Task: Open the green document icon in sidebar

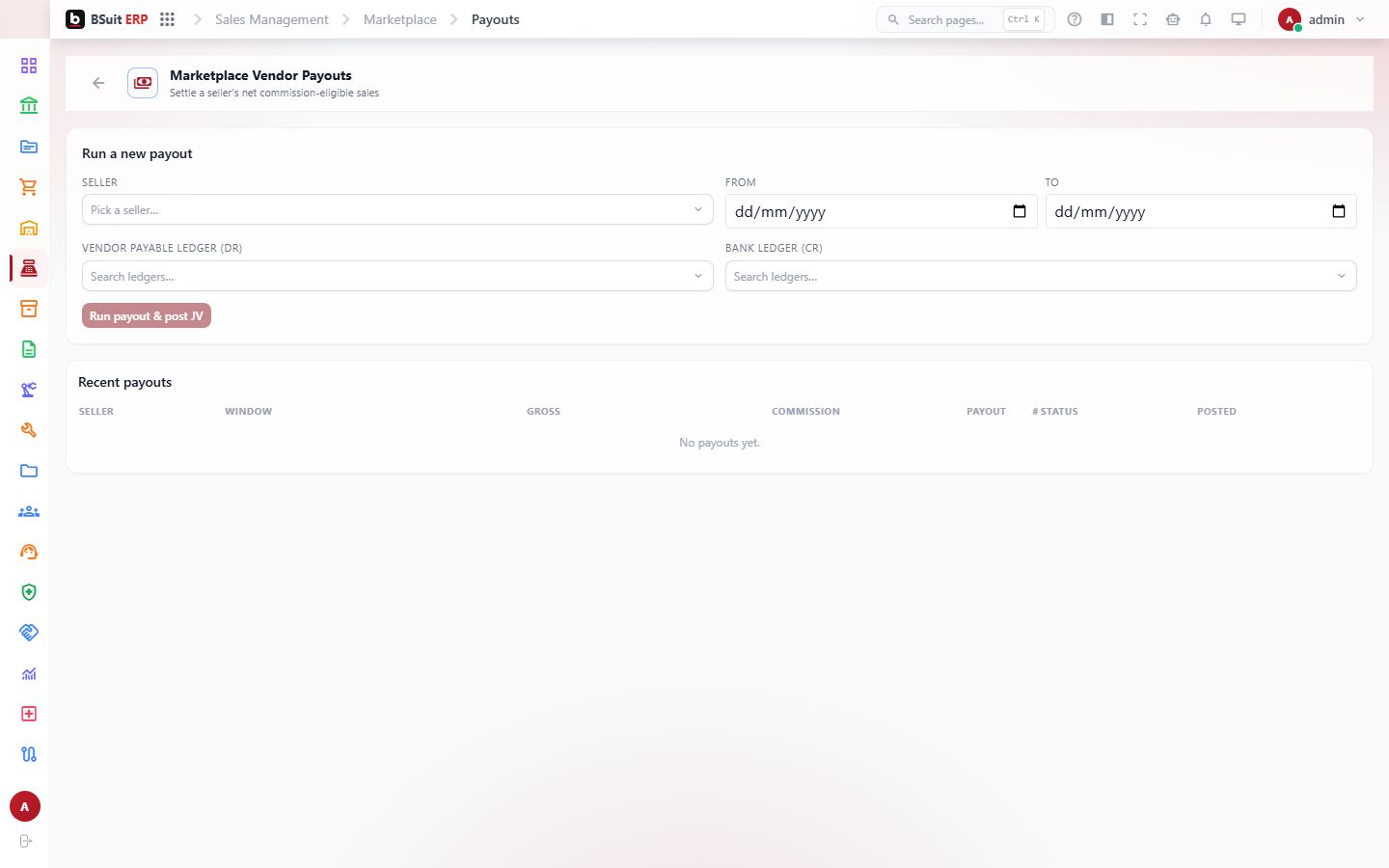Action: click(x=29, y=349)
